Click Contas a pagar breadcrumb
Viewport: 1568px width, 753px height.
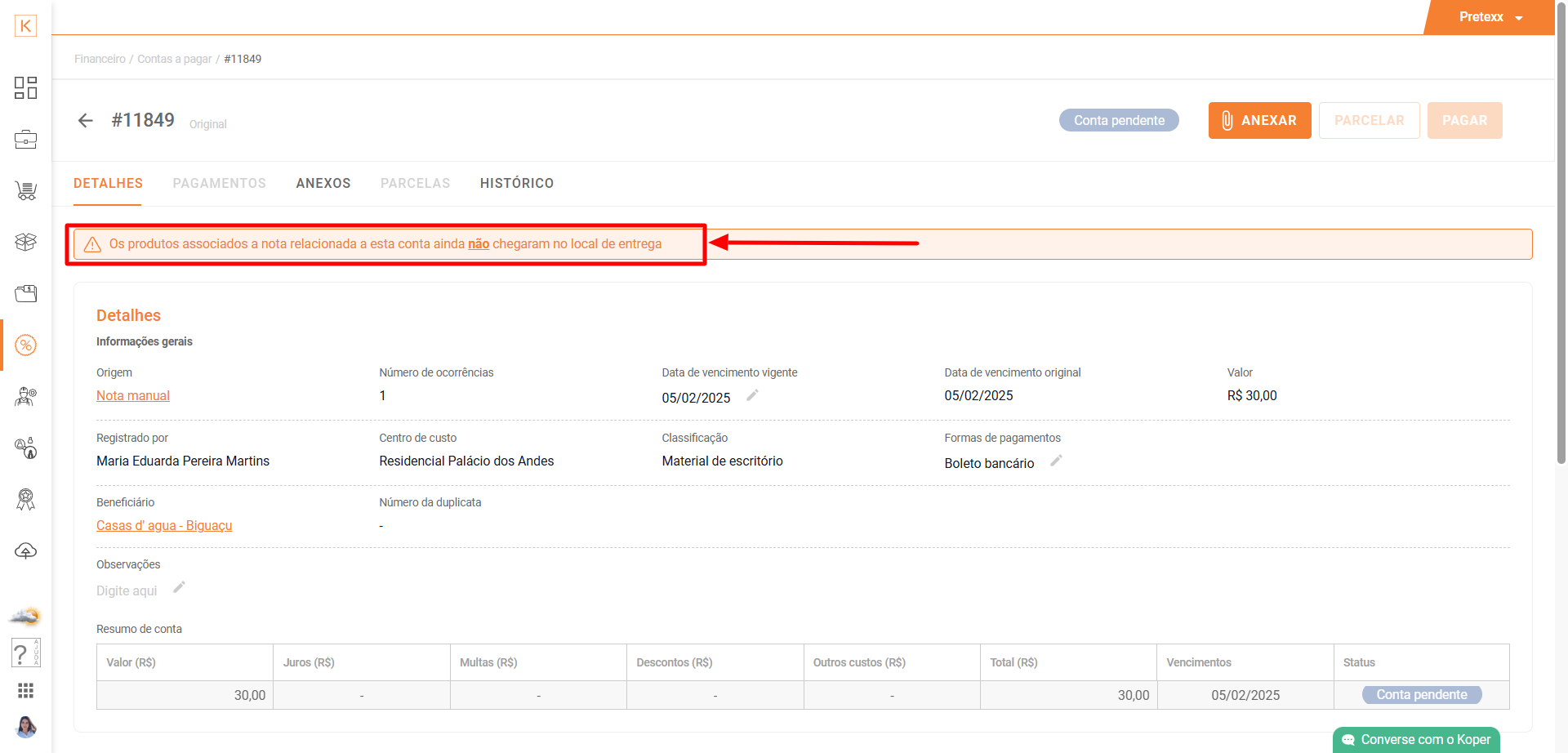tap(174, 59)
